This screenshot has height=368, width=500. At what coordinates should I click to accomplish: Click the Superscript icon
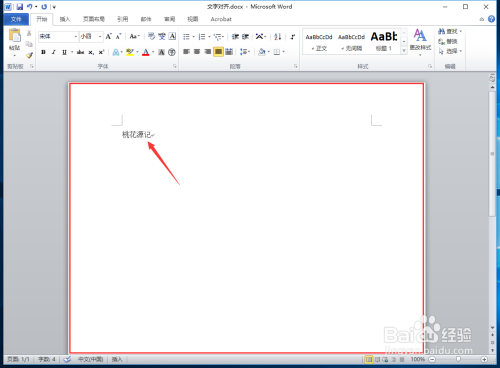[x=101, y=52]
